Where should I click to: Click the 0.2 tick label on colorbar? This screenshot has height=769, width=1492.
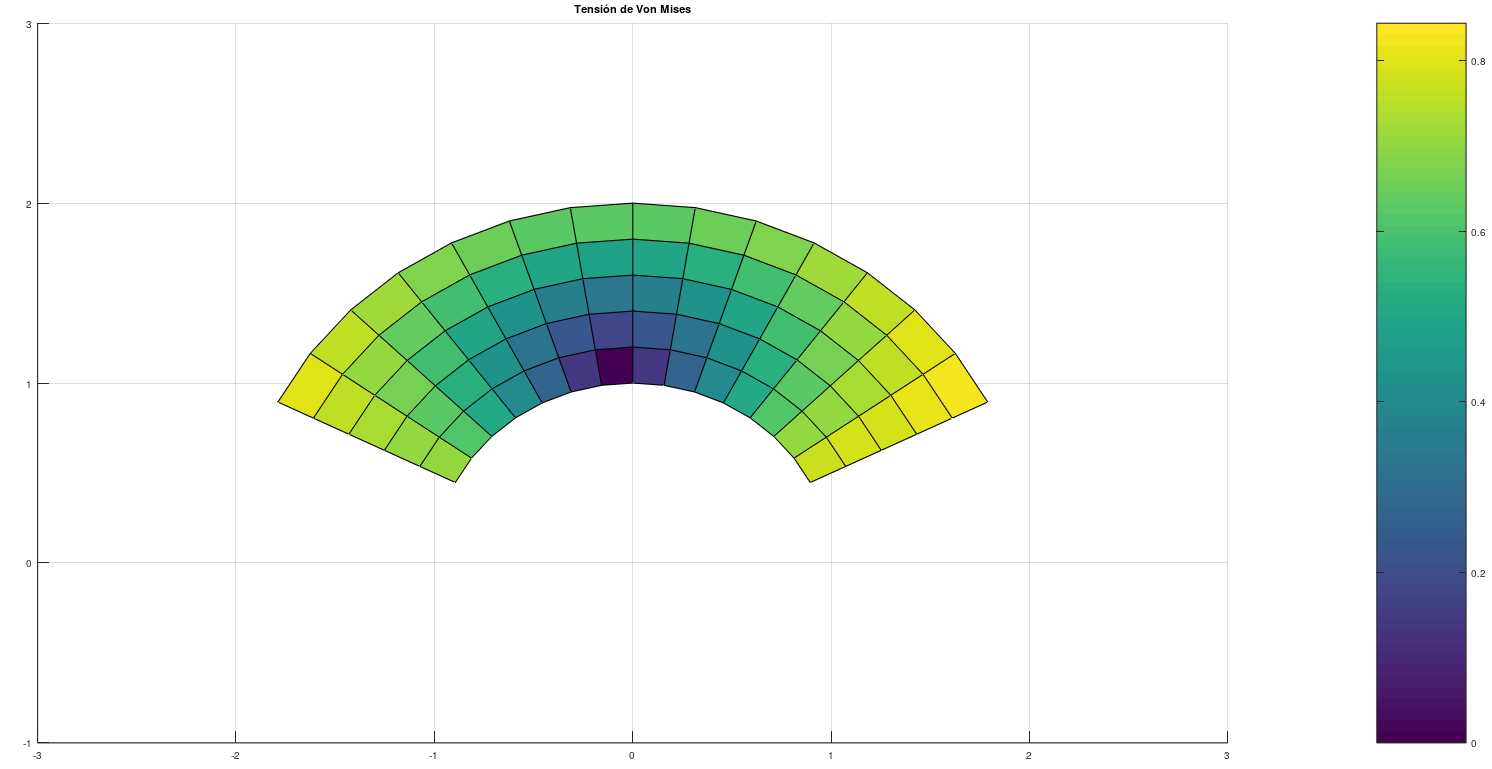(1477, 573)
